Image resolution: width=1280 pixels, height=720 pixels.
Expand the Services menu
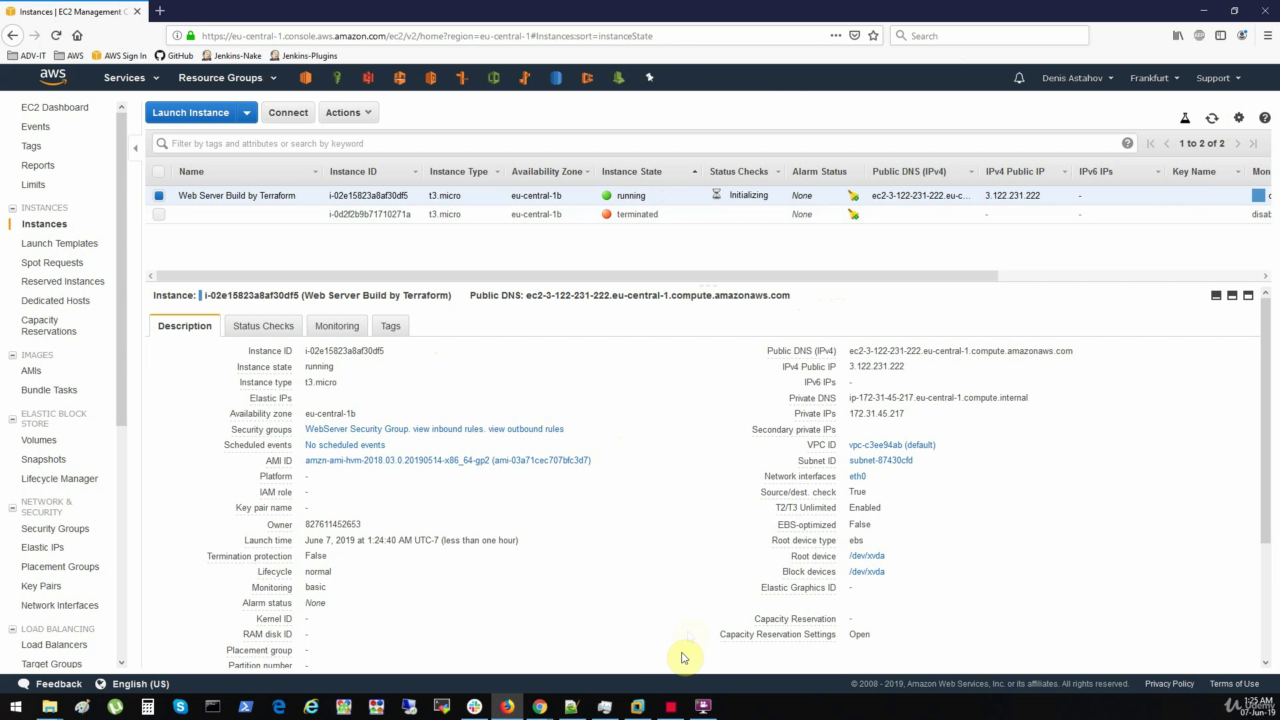click(x=131, y=78)
